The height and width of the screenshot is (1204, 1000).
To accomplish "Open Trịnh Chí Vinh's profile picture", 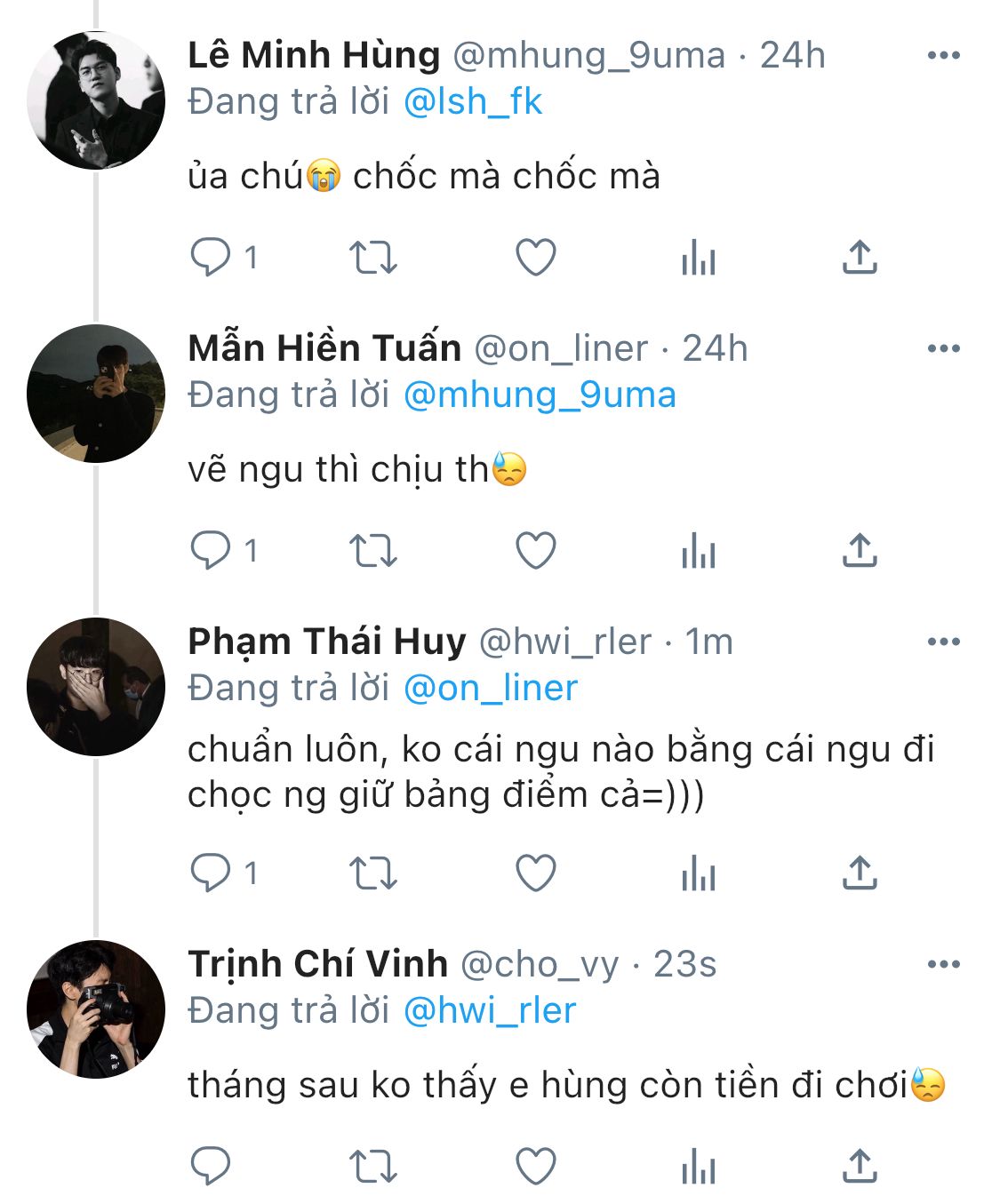I will click(96, 1009).
